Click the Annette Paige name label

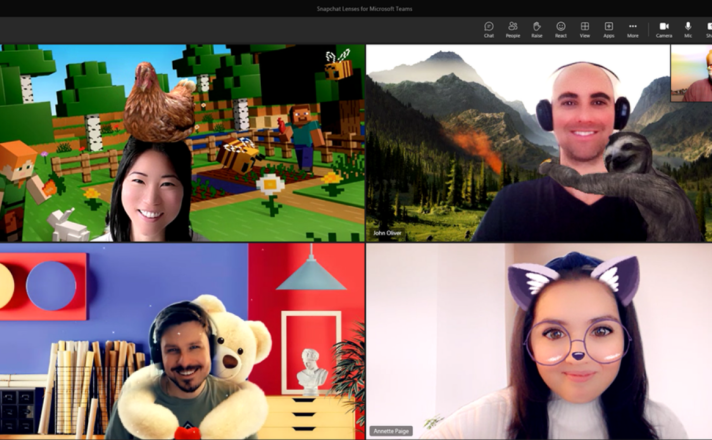[391, 431]
